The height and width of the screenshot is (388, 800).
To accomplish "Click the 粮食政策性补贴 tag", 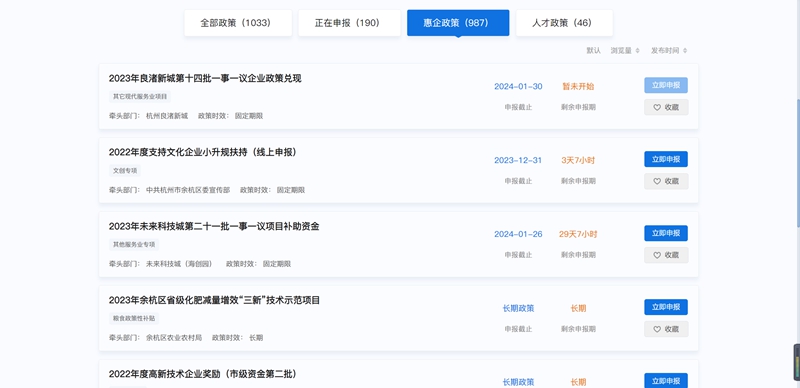I will [x=134, y=319].
